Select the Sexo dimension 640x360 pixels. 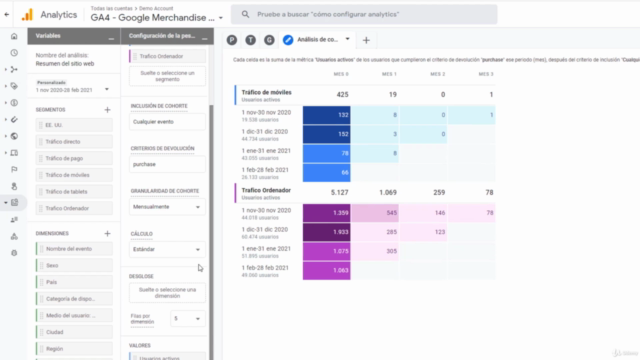74,266
